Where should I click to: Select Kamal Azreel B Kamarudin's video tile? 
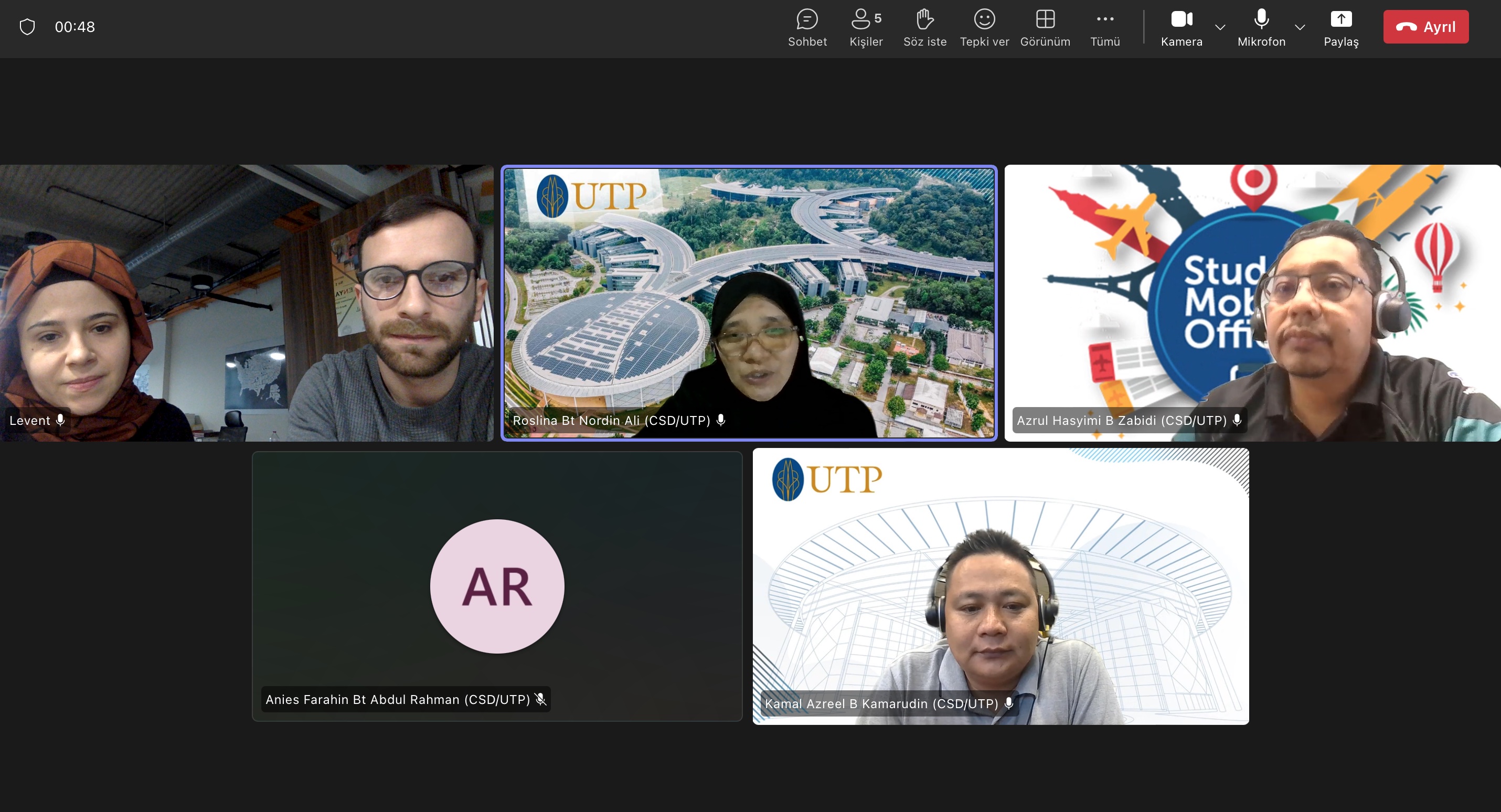click(1000, 586)
